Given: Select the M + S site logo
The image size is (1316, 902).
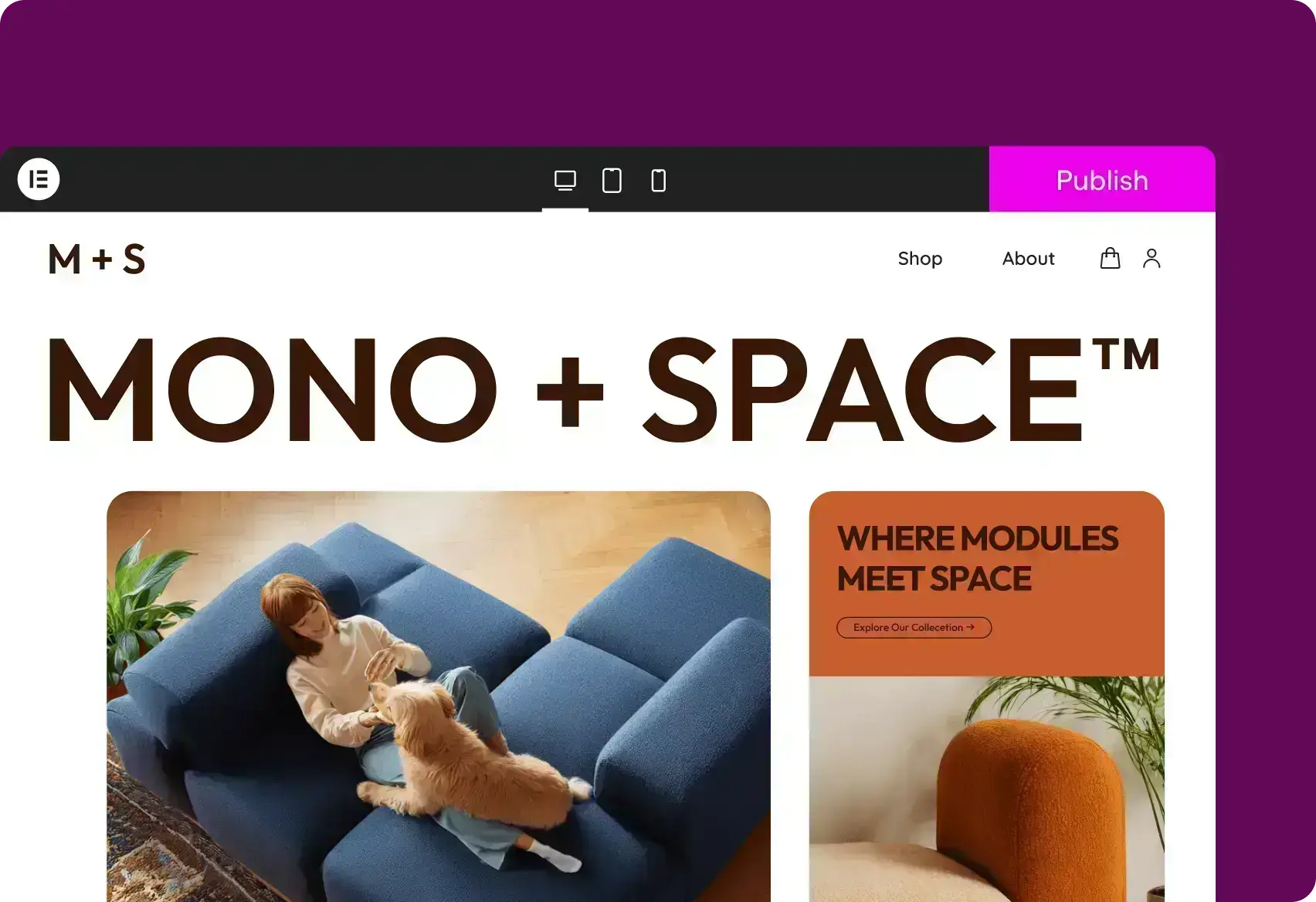Looking at the screenshot, I should tap(97, 259).
